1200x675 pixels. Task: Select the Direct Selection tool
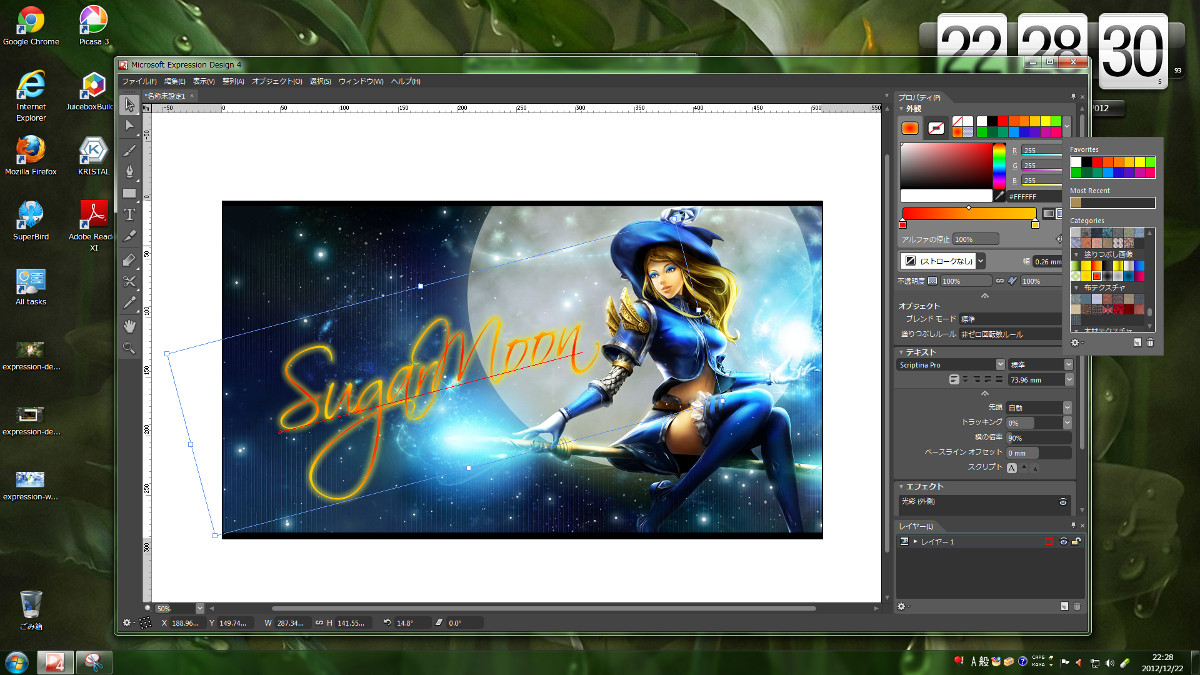pyautogui.click(x=129, y=127)
